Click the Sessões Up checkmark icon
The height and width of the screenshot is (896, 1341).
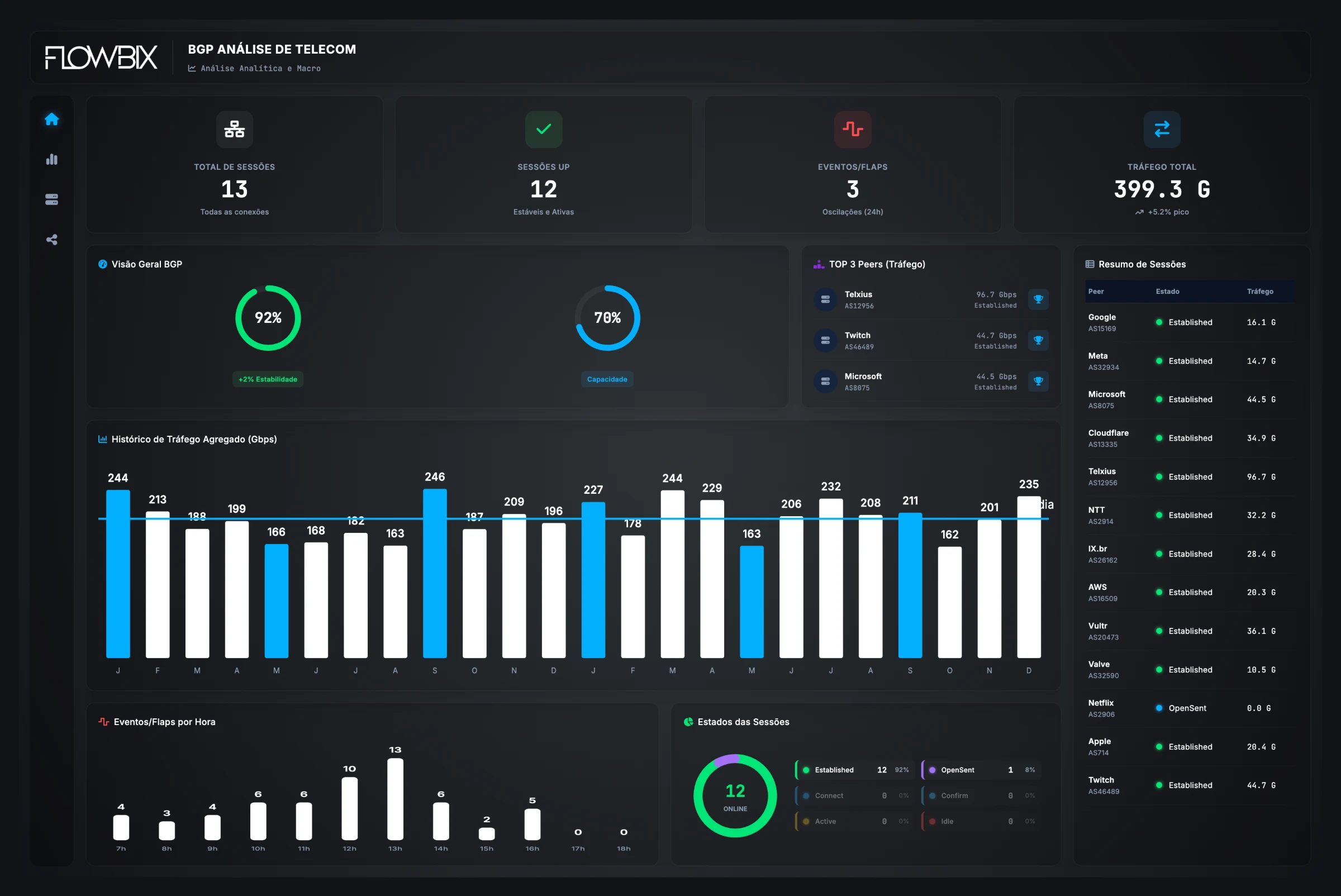click(544, 129)
